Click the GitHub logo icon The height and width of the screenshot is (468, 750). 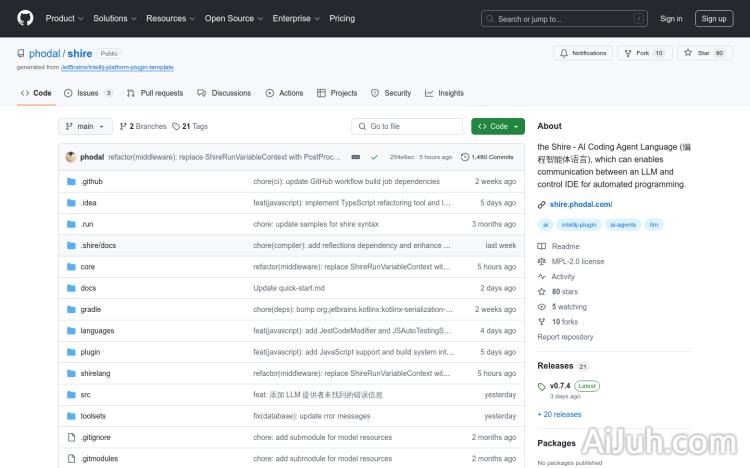pos(25,18)
